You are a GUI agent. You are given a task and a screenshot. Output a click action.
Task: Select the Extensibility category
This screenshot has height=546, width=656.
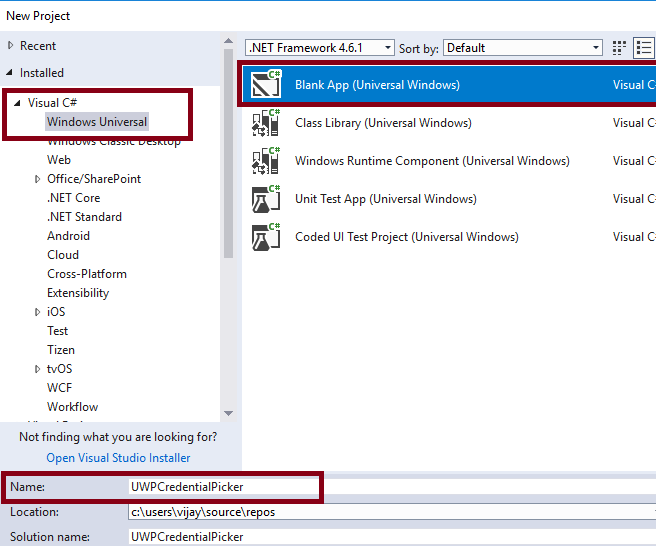(x=78, y=293)
